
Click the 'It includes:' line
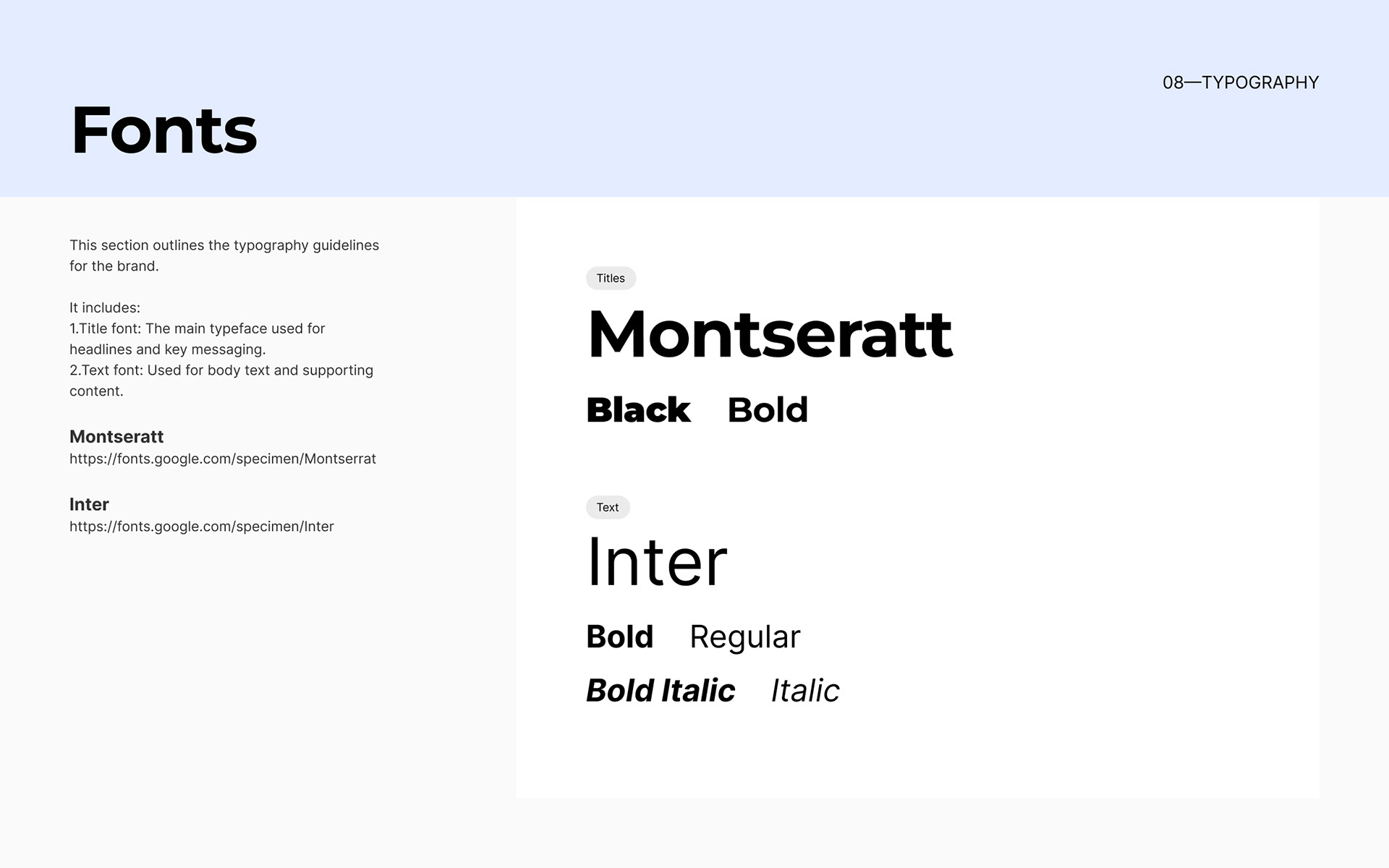pyautogui.click(x=105, y=308)
